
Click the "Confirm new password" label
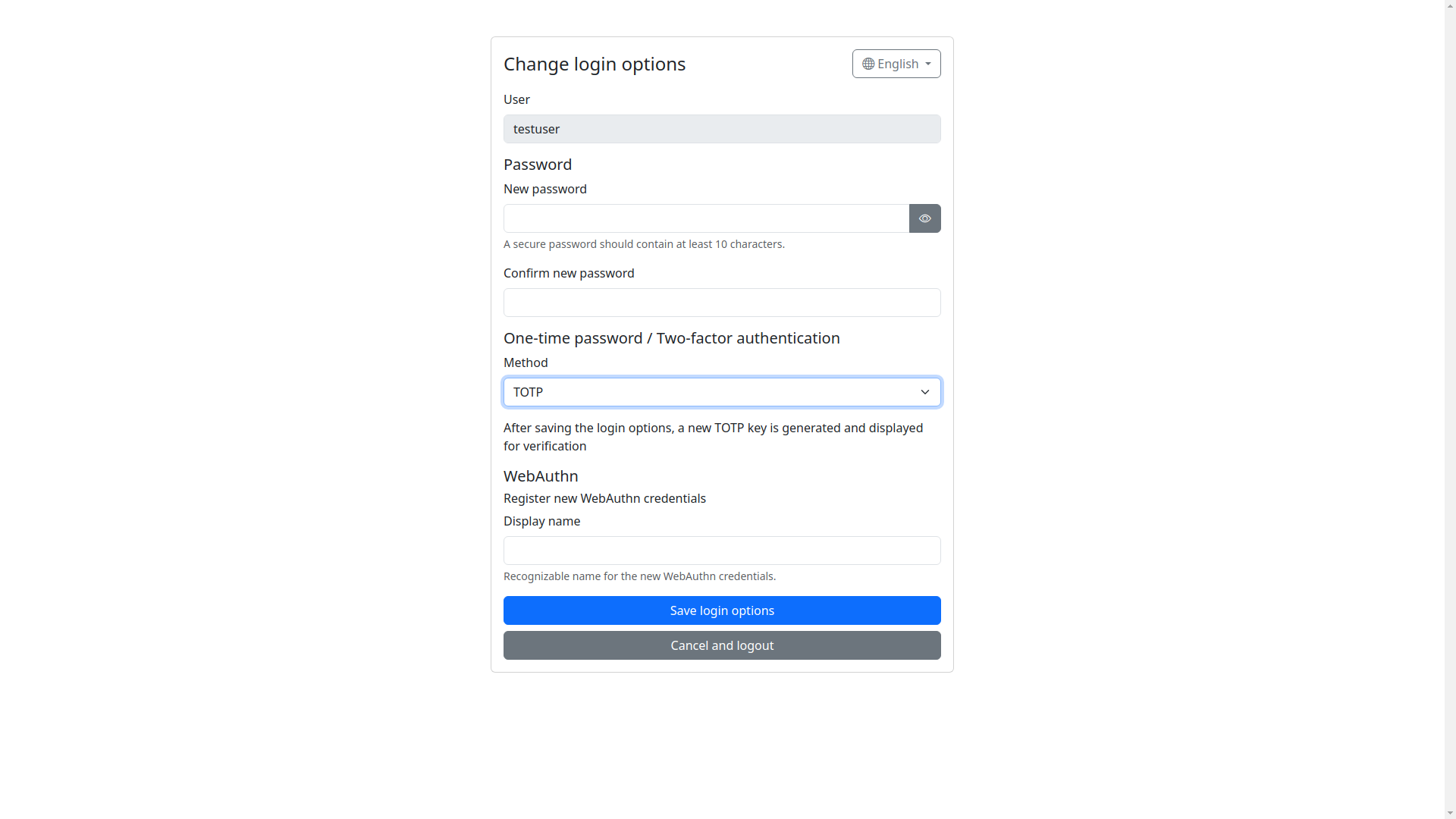click(x=568, y=273)
